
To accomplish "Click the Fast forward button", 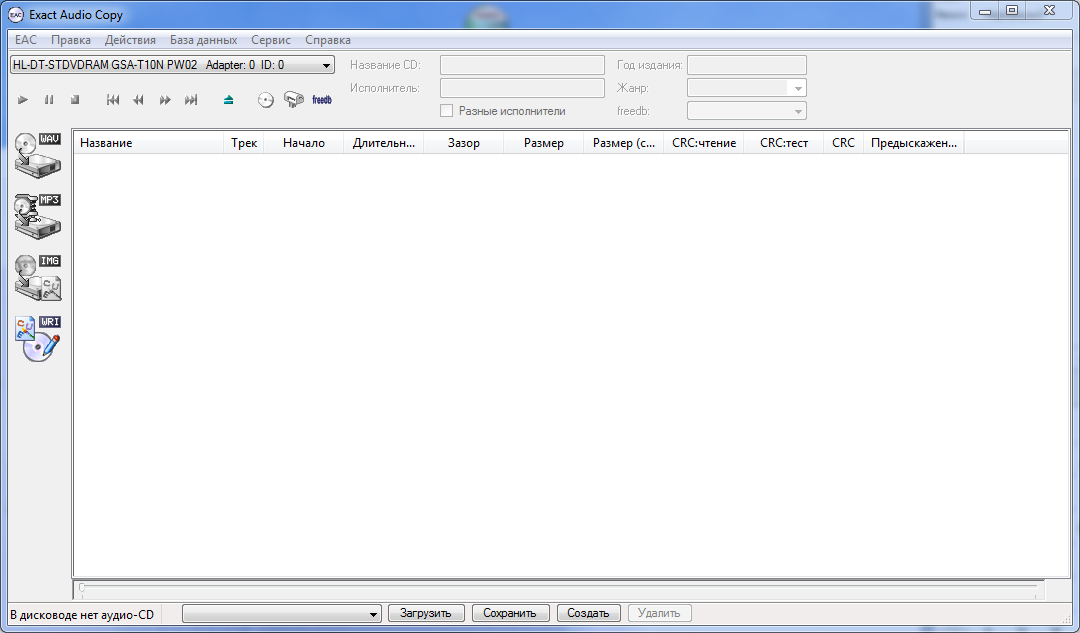I will tap(165, 100).
